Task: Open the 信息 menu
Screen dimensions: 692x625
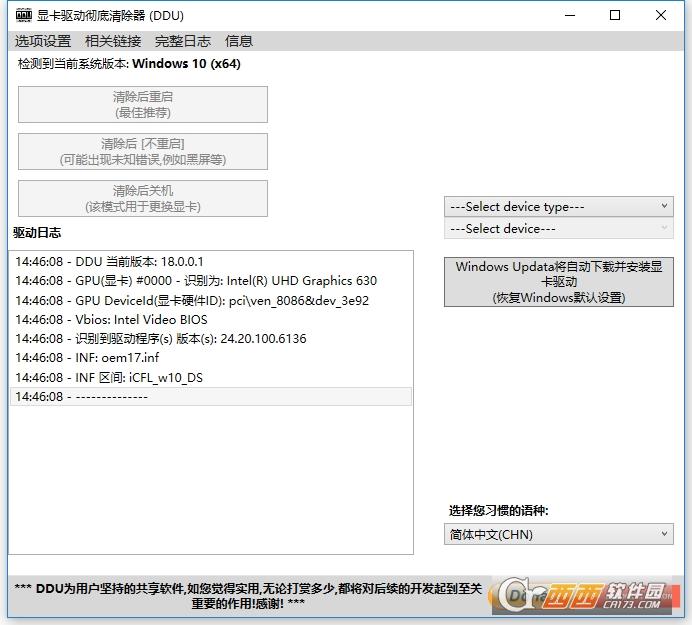Action: coord(239,41)
